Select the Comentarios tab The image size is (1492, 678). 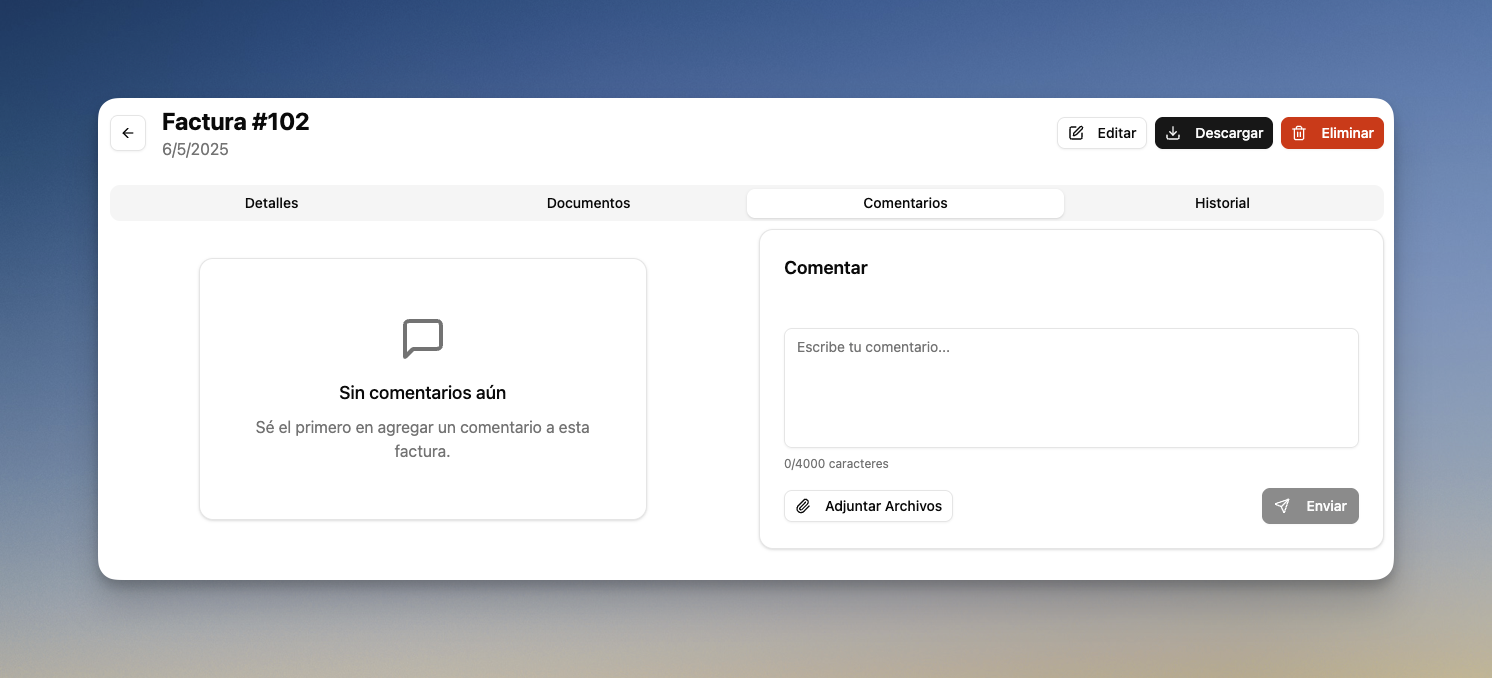[x=905, y=203]
